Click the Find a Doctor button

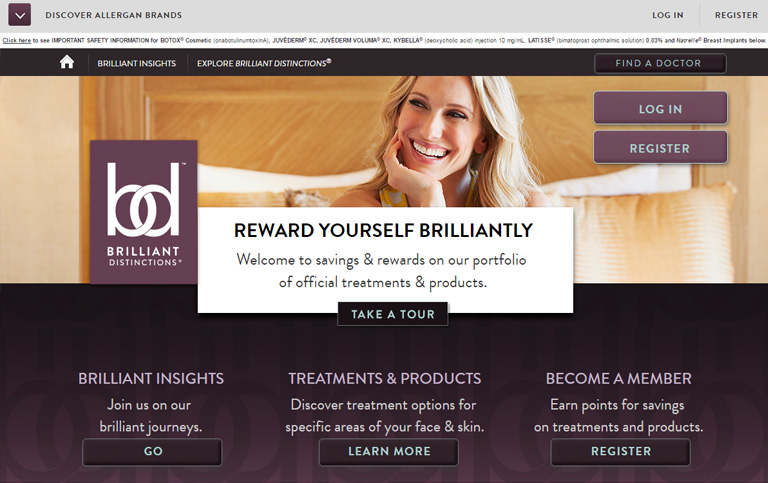[x=660, y=63]
